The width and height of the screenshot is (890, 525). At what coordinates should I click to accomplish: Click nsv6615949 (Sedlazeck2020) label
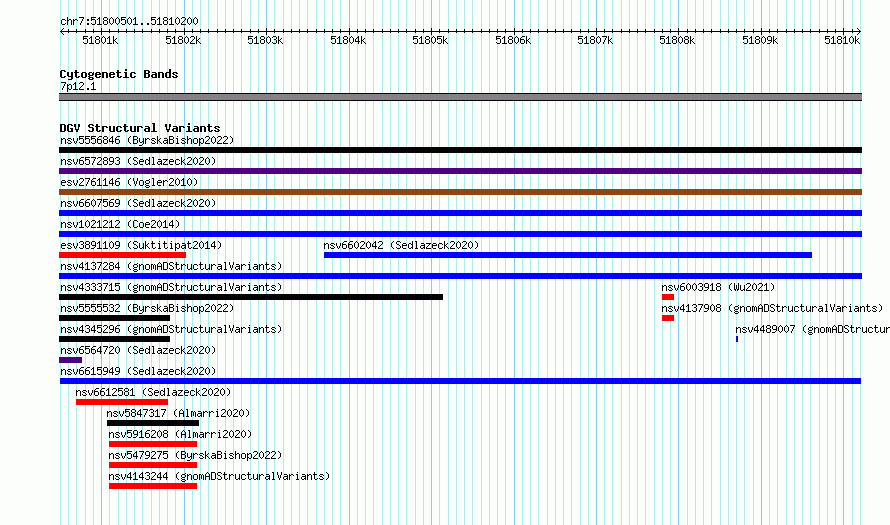[x=138, y=371]
